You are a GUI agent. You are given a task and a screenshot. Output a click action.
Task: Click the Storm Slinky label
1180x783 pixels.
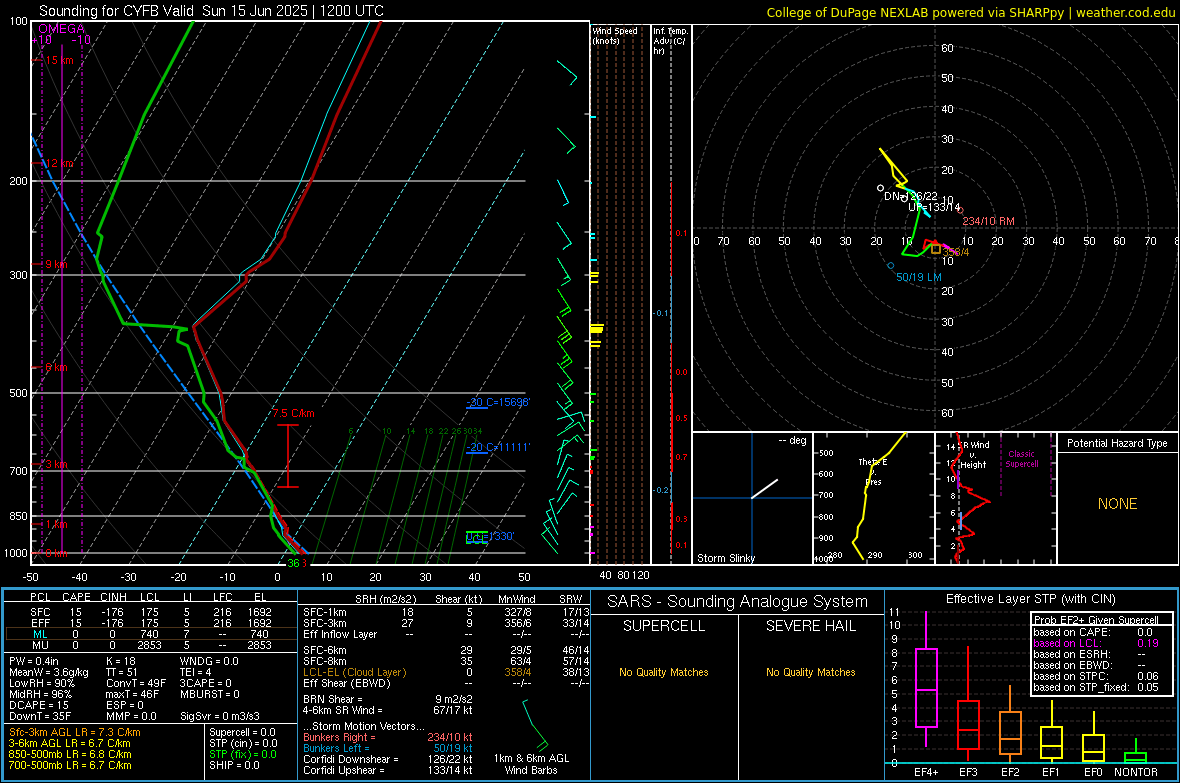pyautogui.click(x=725, y=558)
